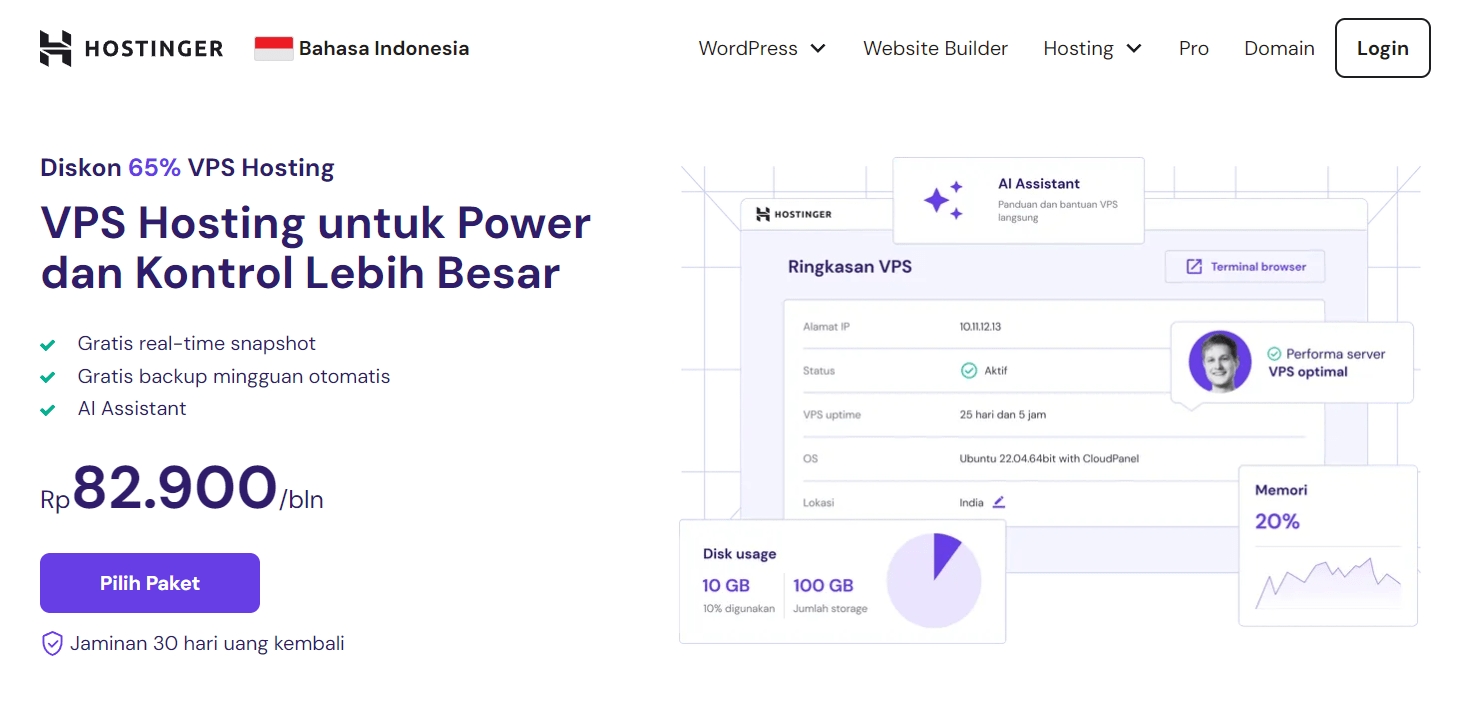Open the Pro menu item

coord(1194,48)
